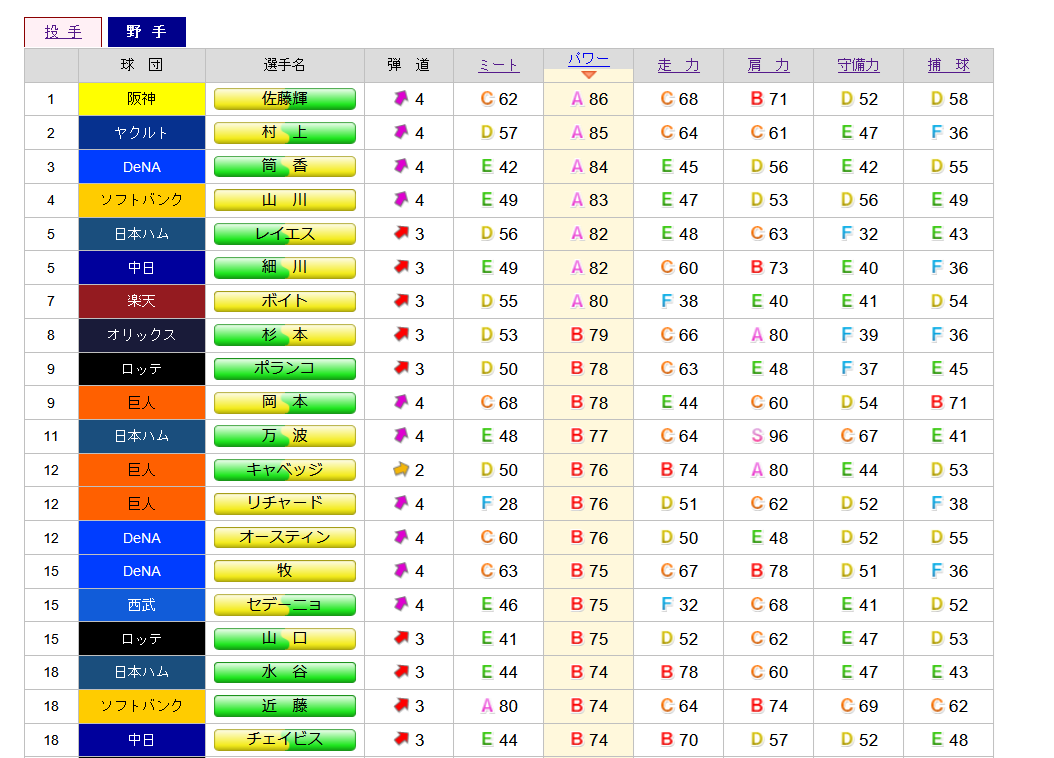Screen dimensions: 1054x758
Task: Click the yellow trajectory arrow for キャベッジ
Action: (x=401, y=470)
